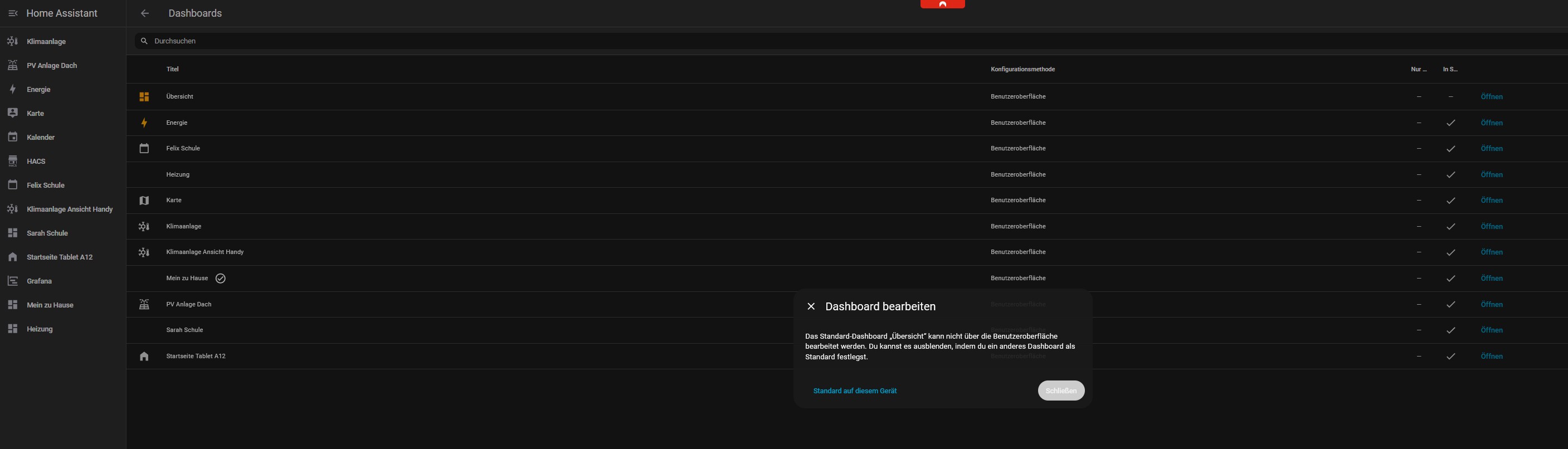Open Klimaanlage from the sidebar

46,41
